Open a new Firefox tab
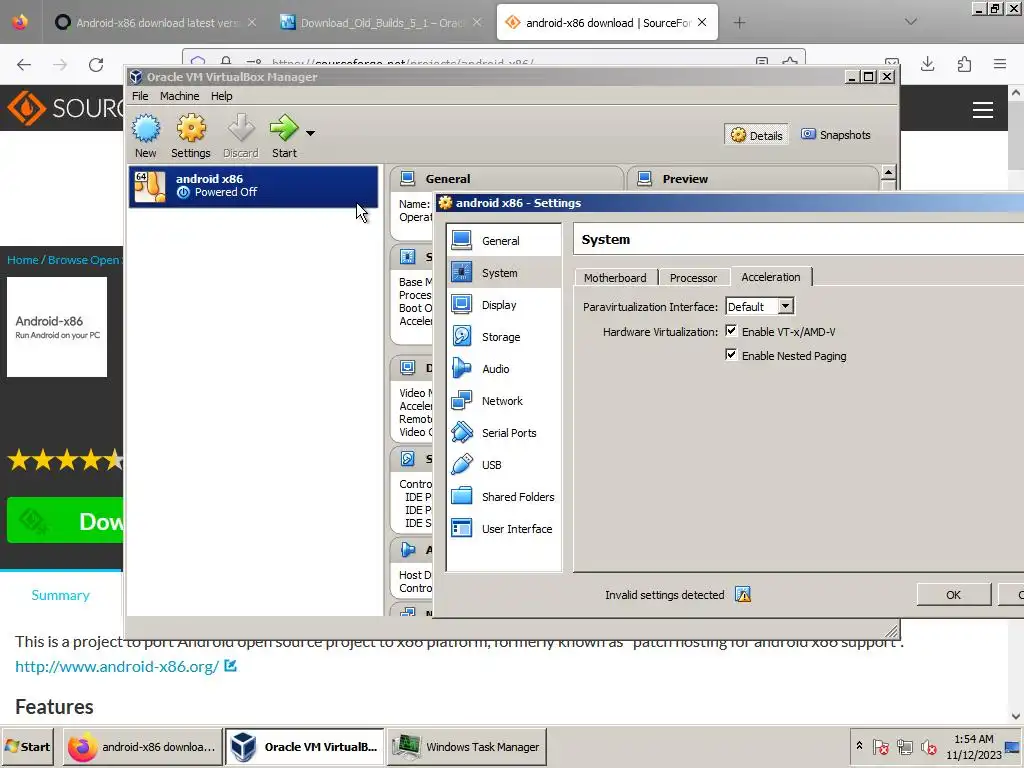Viewport: 1024px width, 768px height. click(739, 23)
